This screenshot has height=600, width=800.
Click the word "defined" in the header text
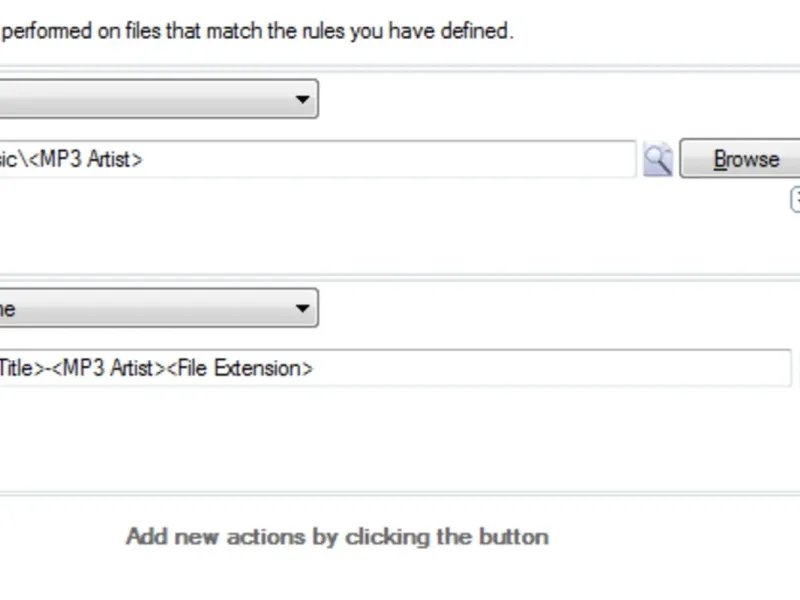pyautogui.click(x=478, y=31)
